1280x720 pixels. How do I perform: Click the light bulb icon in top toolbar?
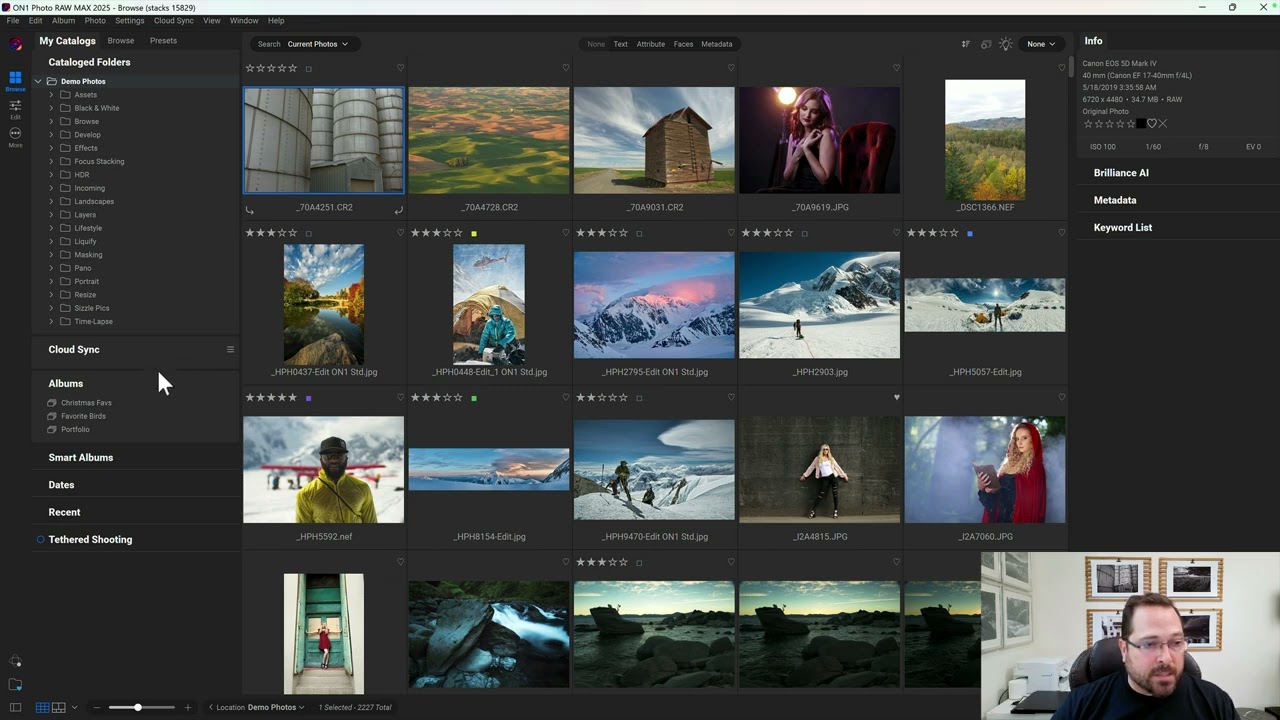pyautogui.click(x=1006, y=44)
